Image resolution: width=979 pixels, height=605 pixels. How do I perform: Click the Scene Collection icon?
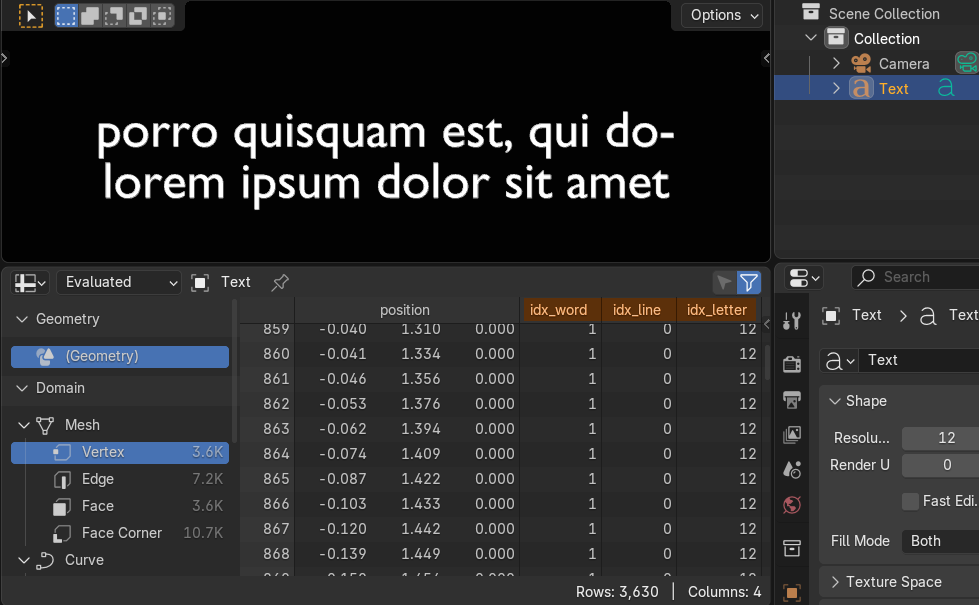click(x=811, y=12)
